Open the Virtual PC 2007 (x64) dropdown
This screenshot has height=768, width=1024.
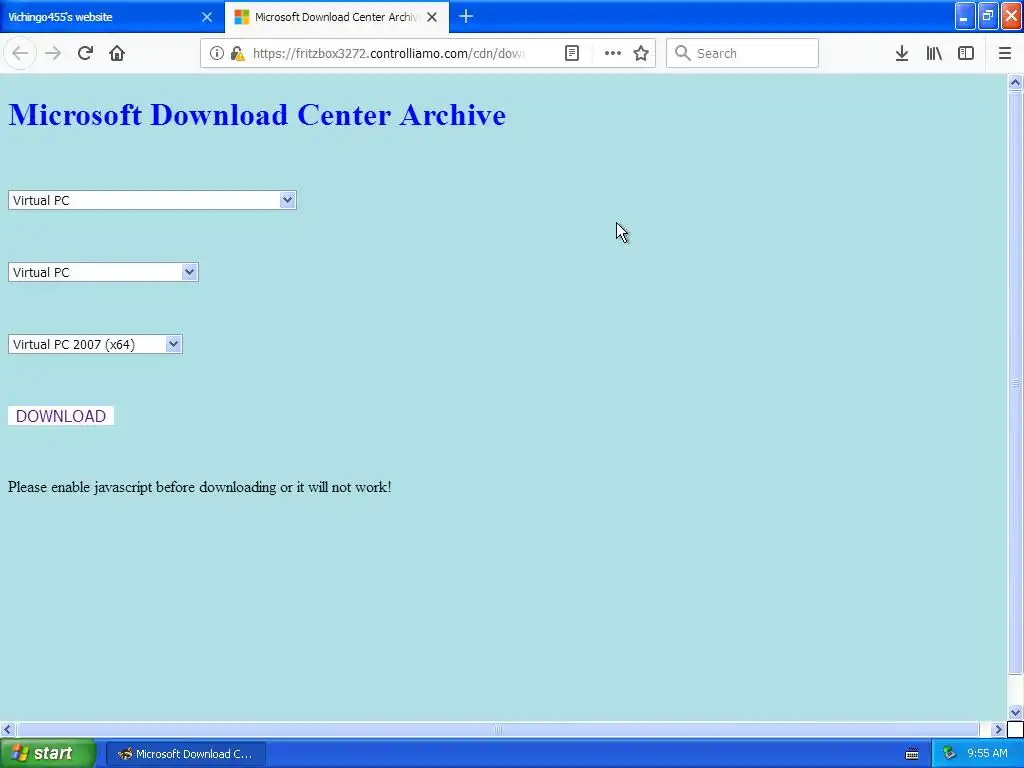(x=95, y=344)
